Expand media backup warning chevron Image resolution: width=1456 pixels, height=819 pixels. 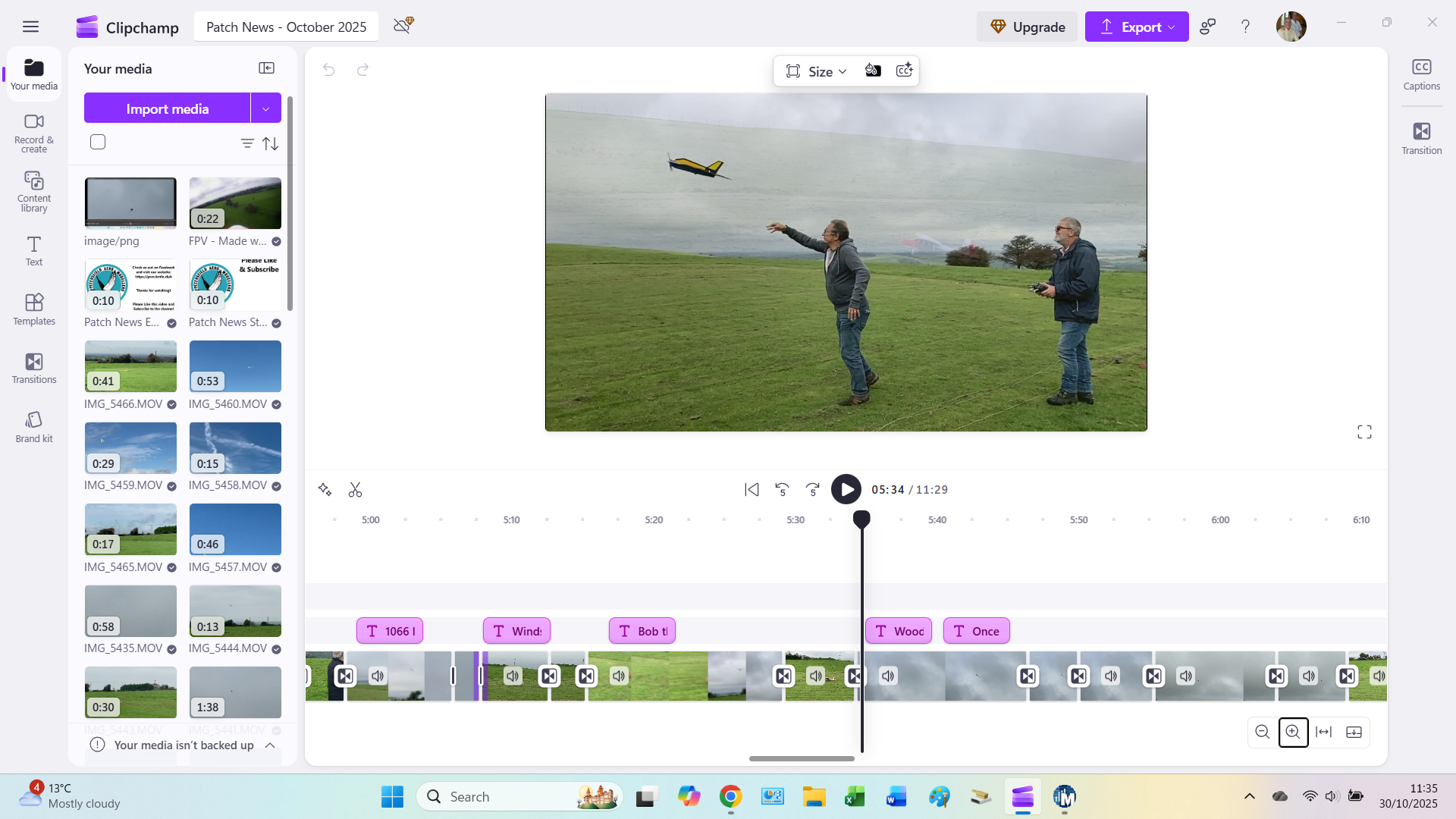coord(270,745)
